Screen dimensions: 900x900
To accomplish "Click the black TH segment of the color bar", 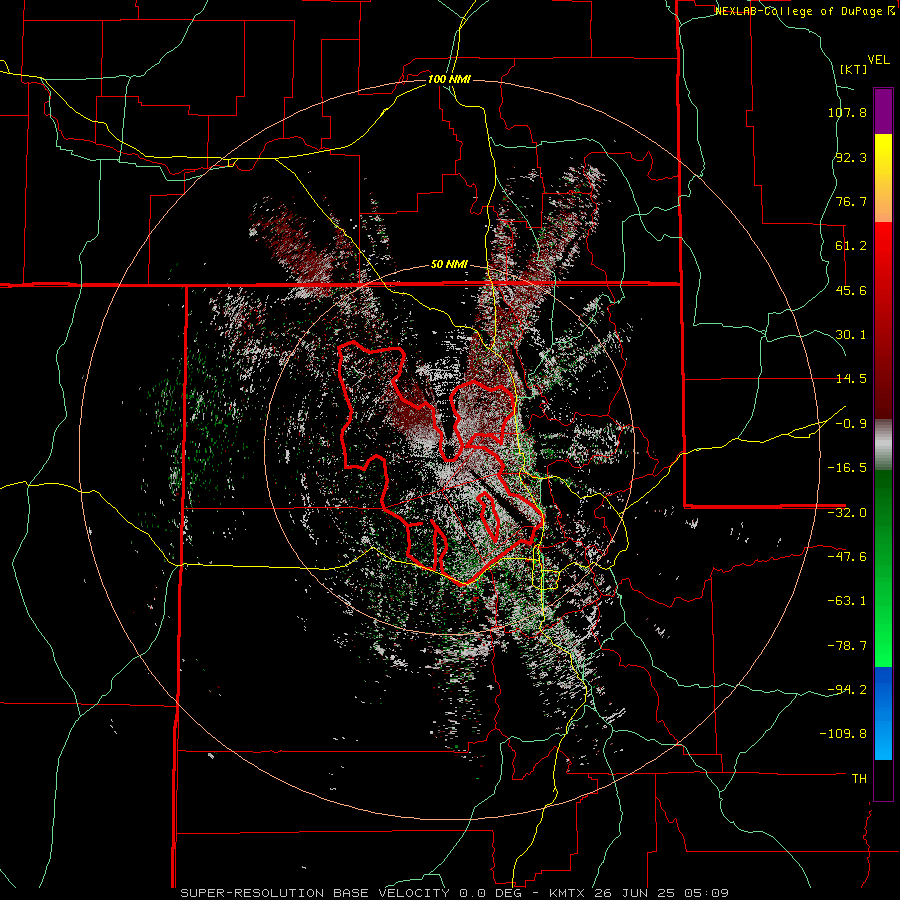I will 883,780.
